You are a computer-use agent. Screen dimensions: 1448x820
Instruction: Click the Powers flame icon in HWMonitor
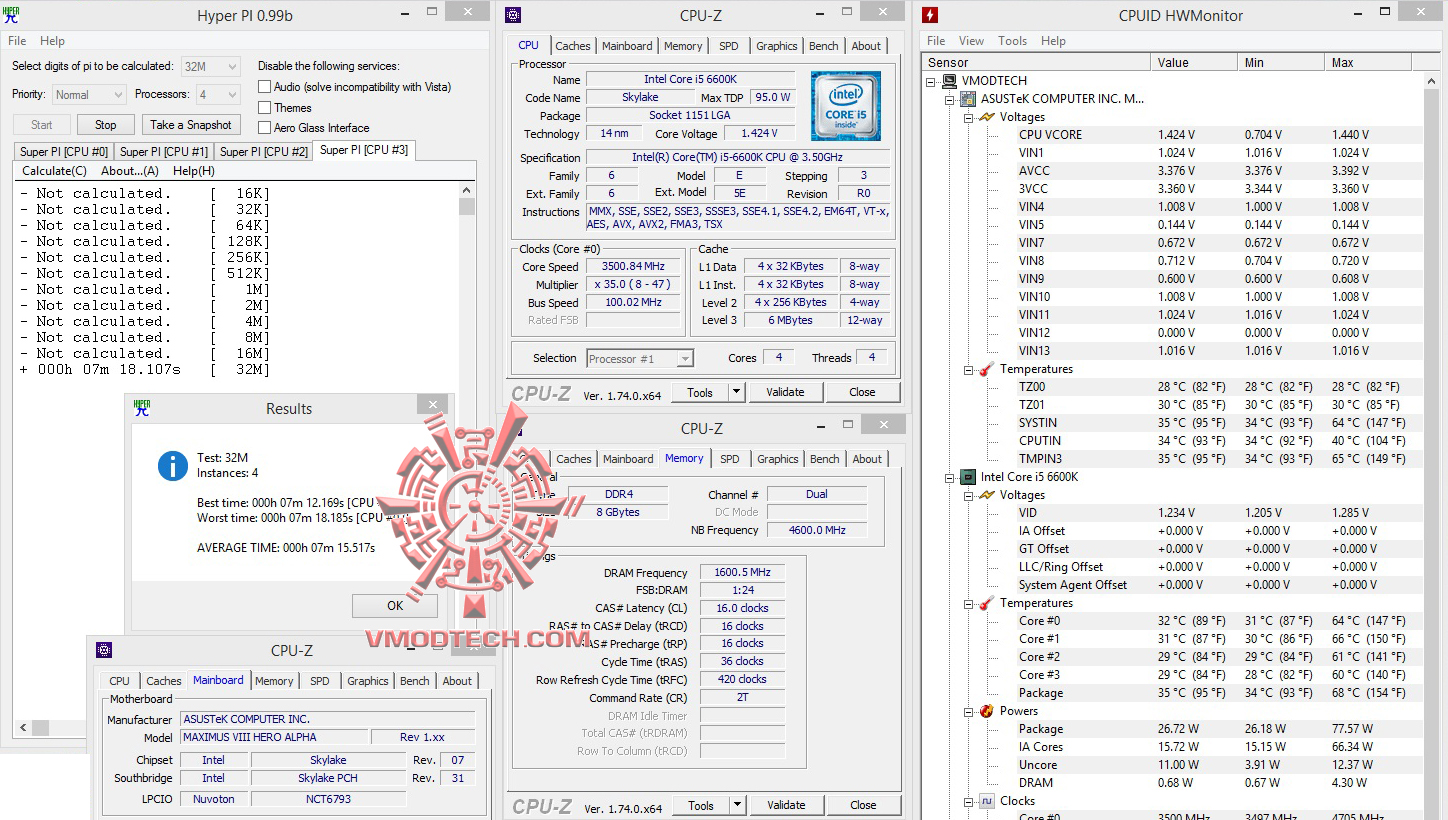coord(987,711)
